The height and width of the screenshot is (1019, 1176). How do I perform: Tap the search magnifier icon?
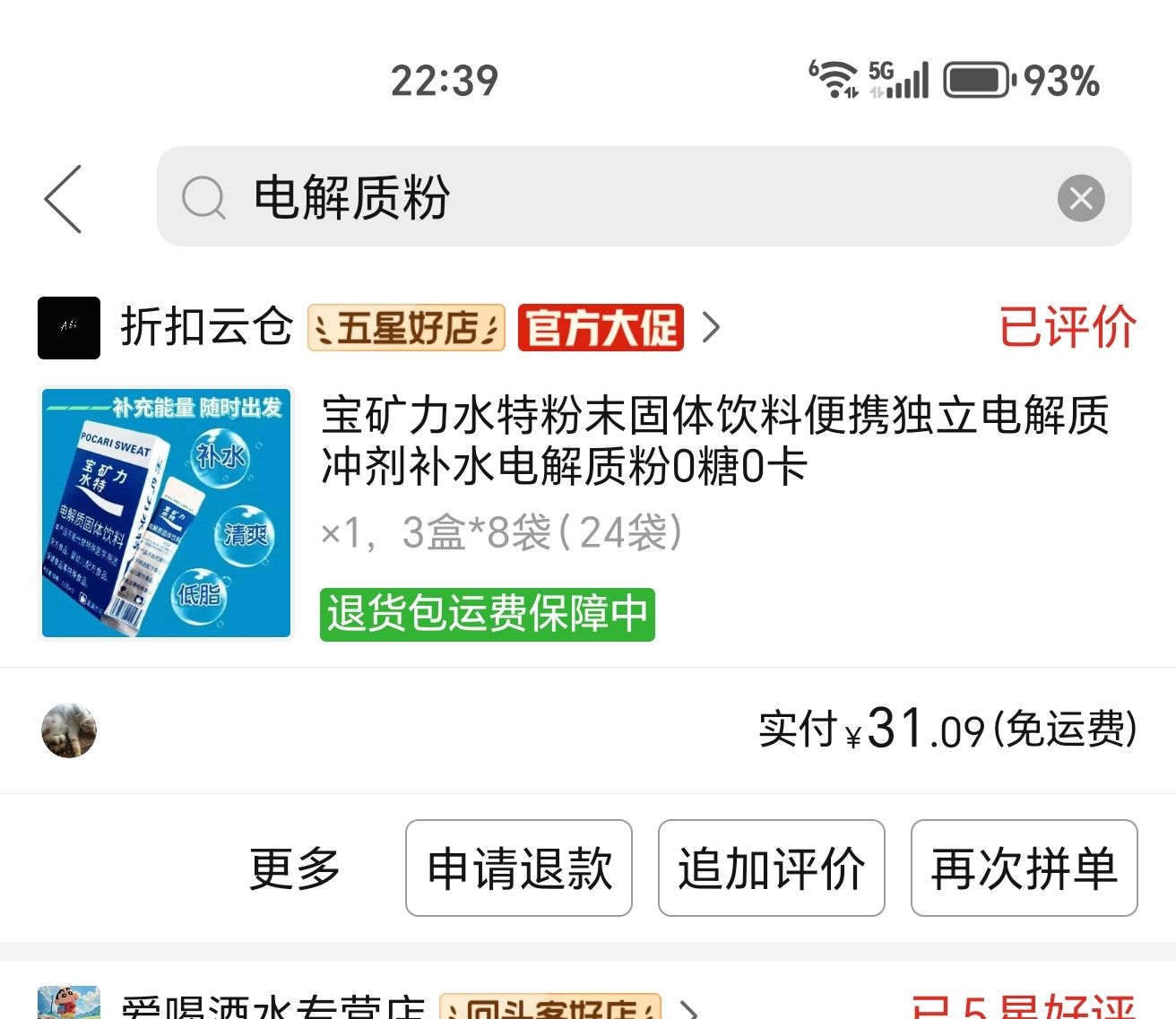203,197
